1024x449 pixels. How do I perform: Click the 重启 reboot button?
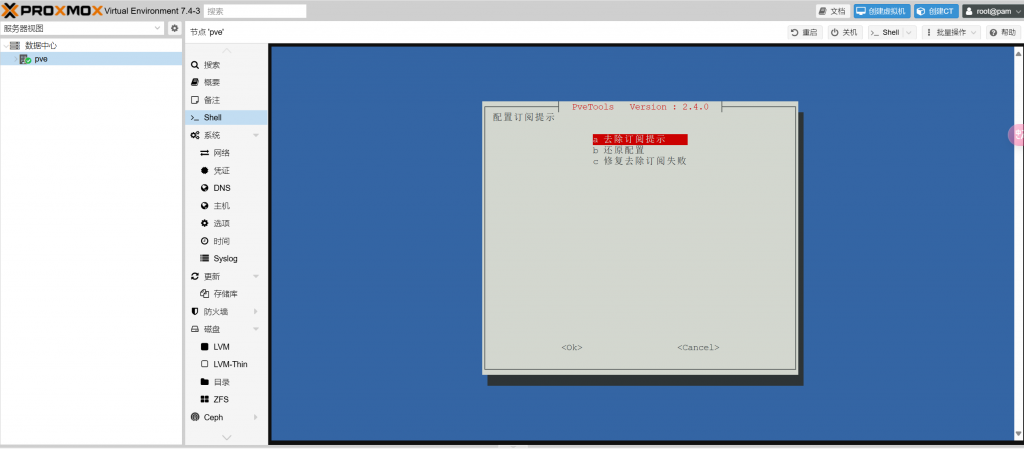point(804,32)
